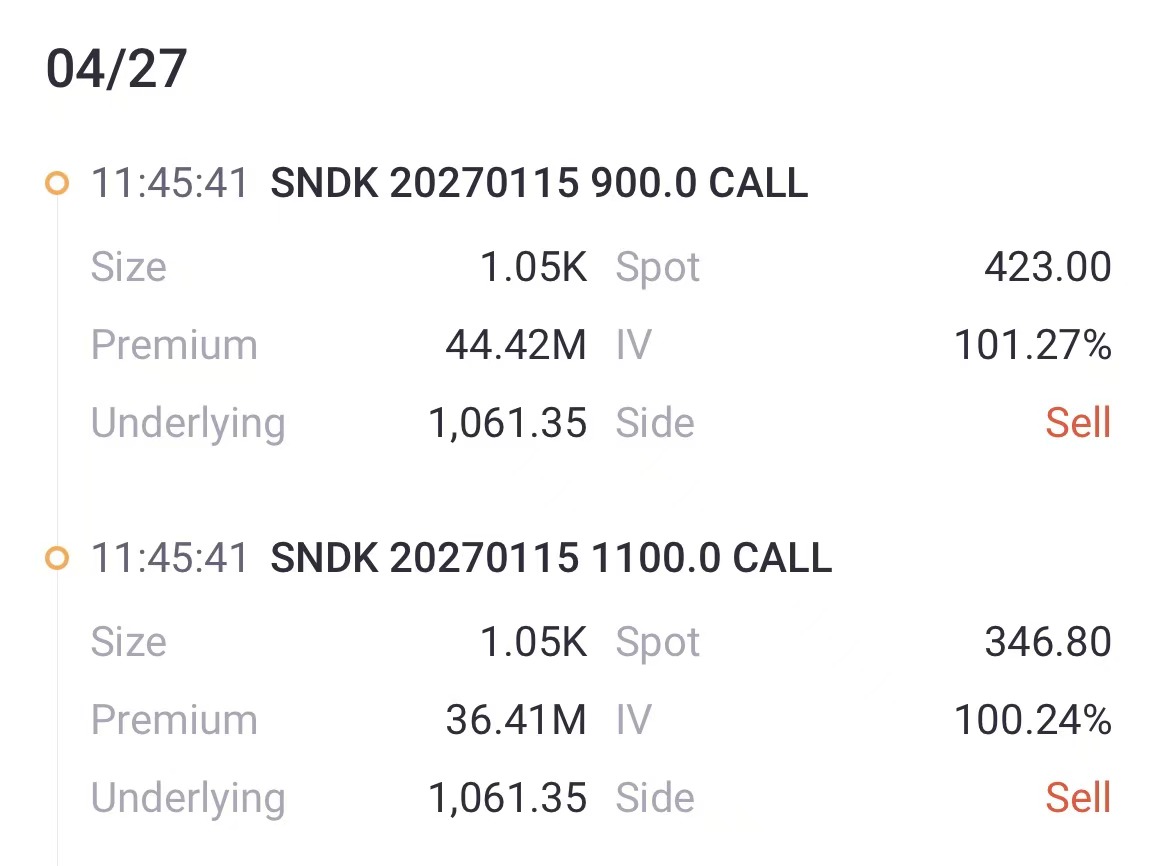This screenshot has height=866, width=1170.
Task: Click the Sell side of the 900.0 CALL trade
Action: (1078, 424)
